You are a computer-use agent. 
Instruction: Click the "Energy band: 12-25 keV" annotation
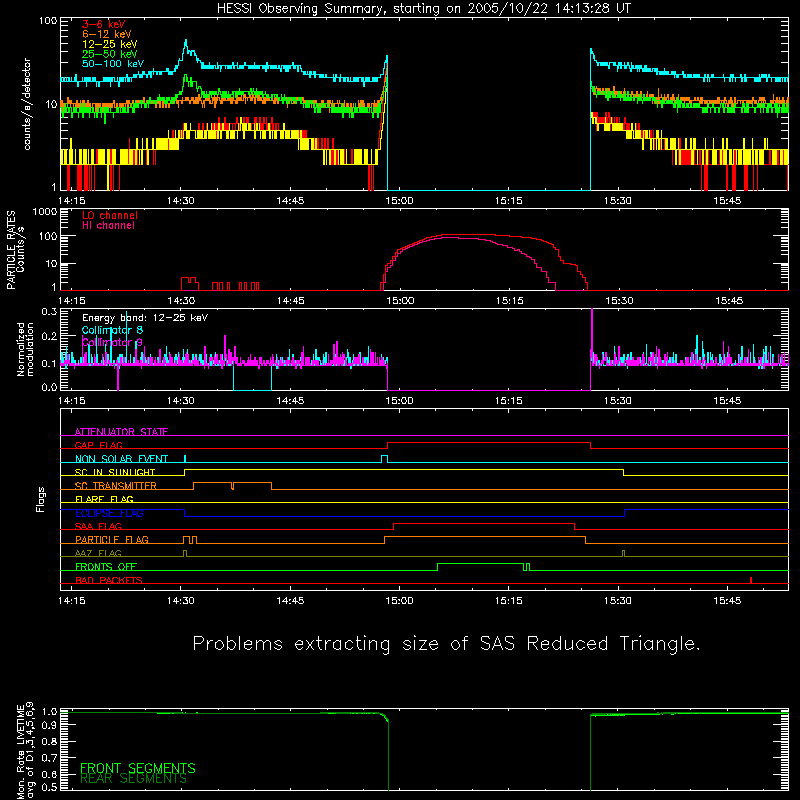point(145,318)
